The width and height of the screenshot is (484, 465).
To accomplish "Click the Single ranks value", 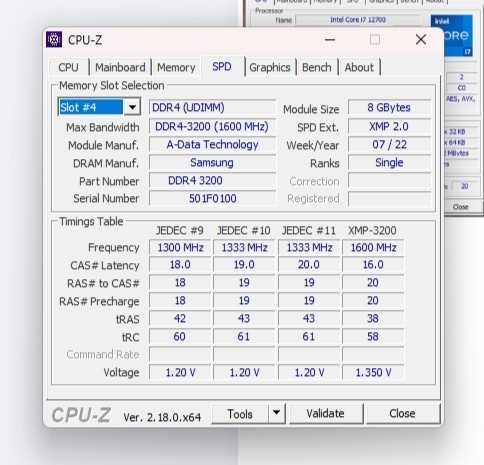I will [389, 163].
